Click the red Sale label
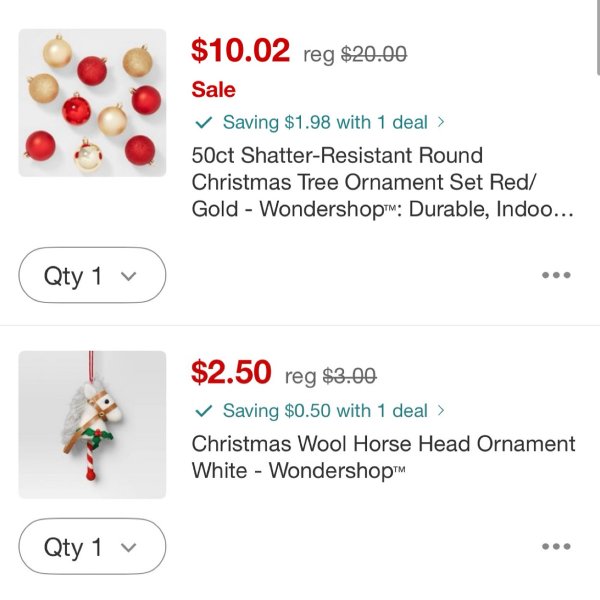The height and width of the screenshot is (600, 600). coord(213,90)
